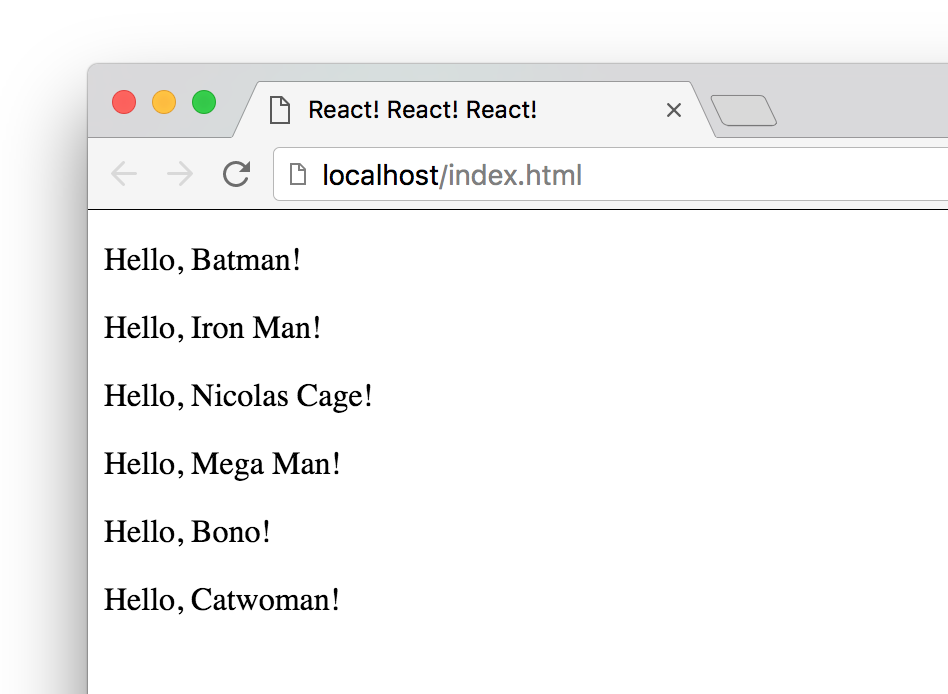Image resolution: width=948 pixels, height=694 pixels.
Task: Click the "Hello, Catwoman!" paragraph
Action: [x=222, y=600]
